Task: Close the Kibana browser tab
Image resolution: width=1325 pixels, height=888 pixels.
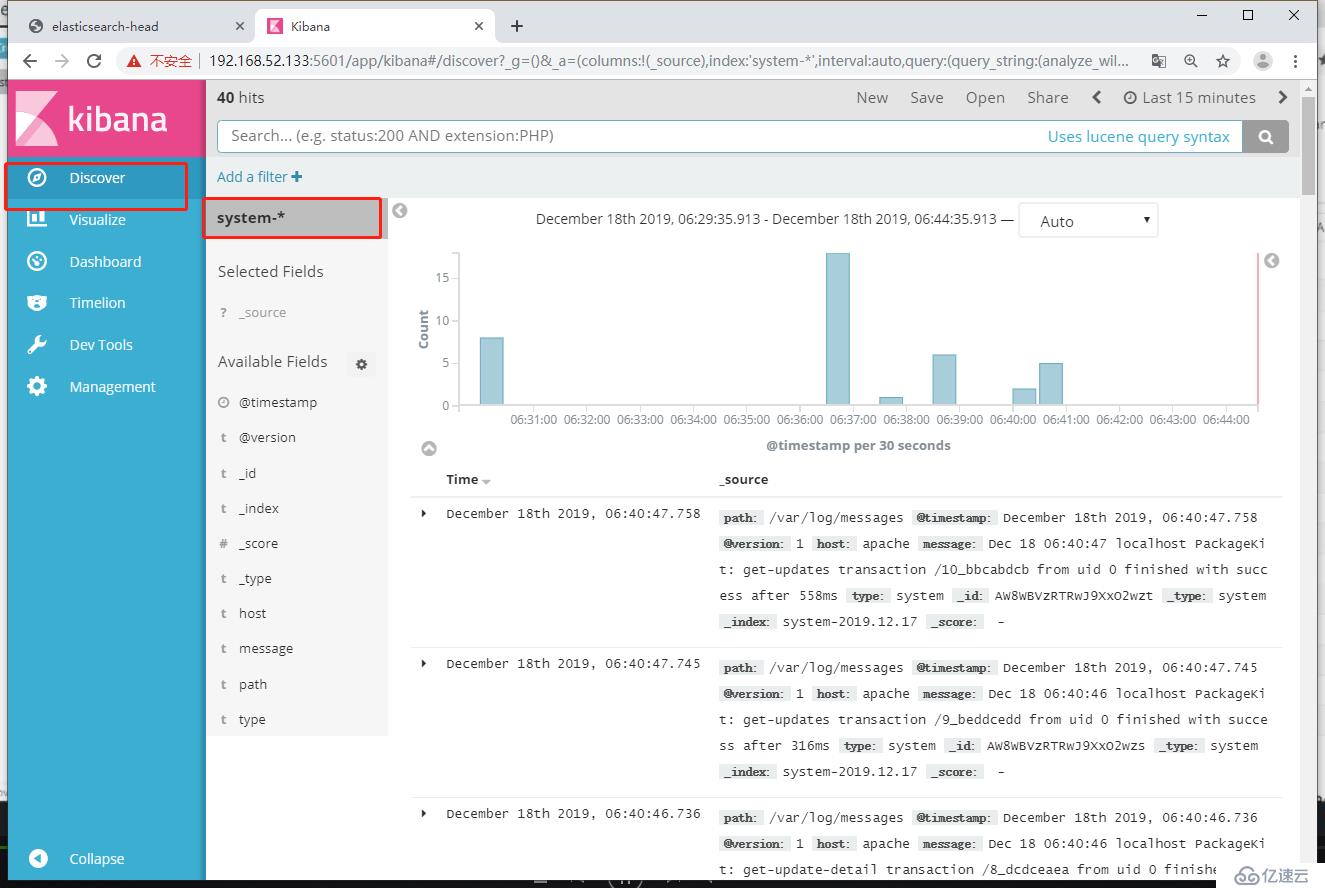Action: 479,26
